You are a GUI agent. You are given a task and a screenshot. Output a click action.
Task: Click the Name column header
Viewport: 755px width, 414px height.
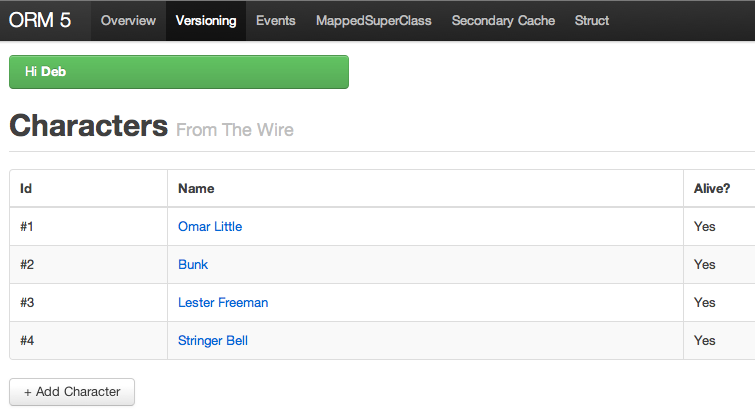tap(196, 188)
